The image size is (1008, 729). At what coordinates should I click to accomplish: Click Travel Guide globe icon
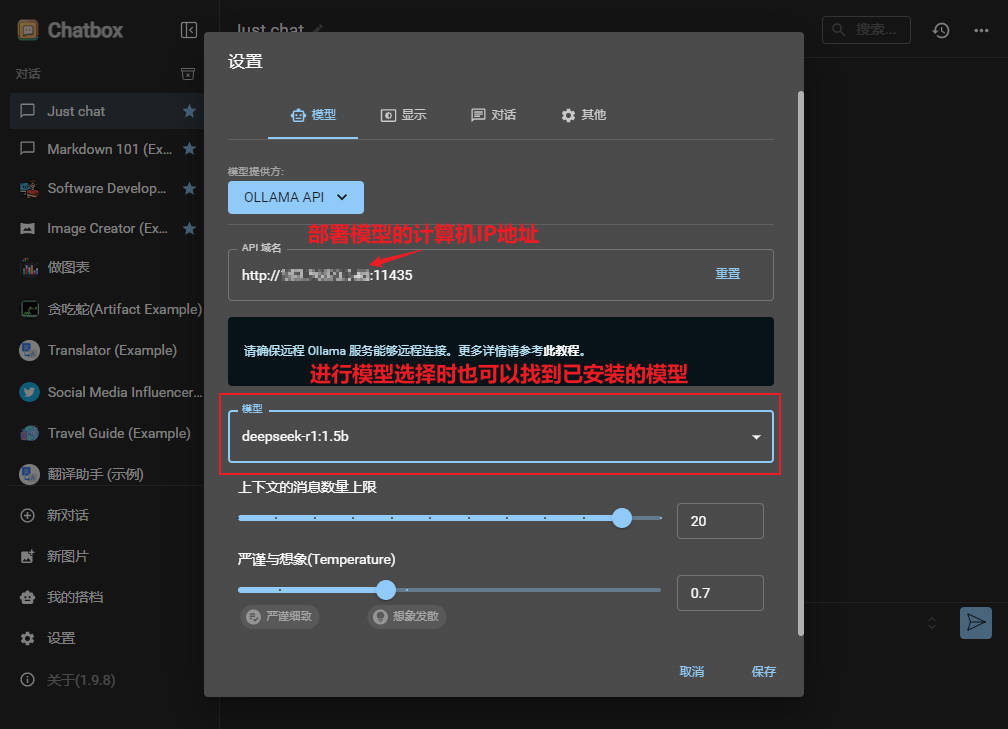pos(30,433)
